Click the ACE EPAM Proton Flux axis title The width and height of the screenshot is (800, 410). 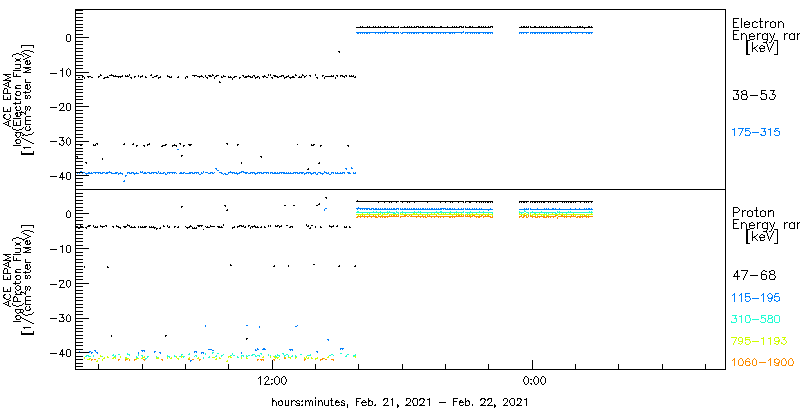20,279
